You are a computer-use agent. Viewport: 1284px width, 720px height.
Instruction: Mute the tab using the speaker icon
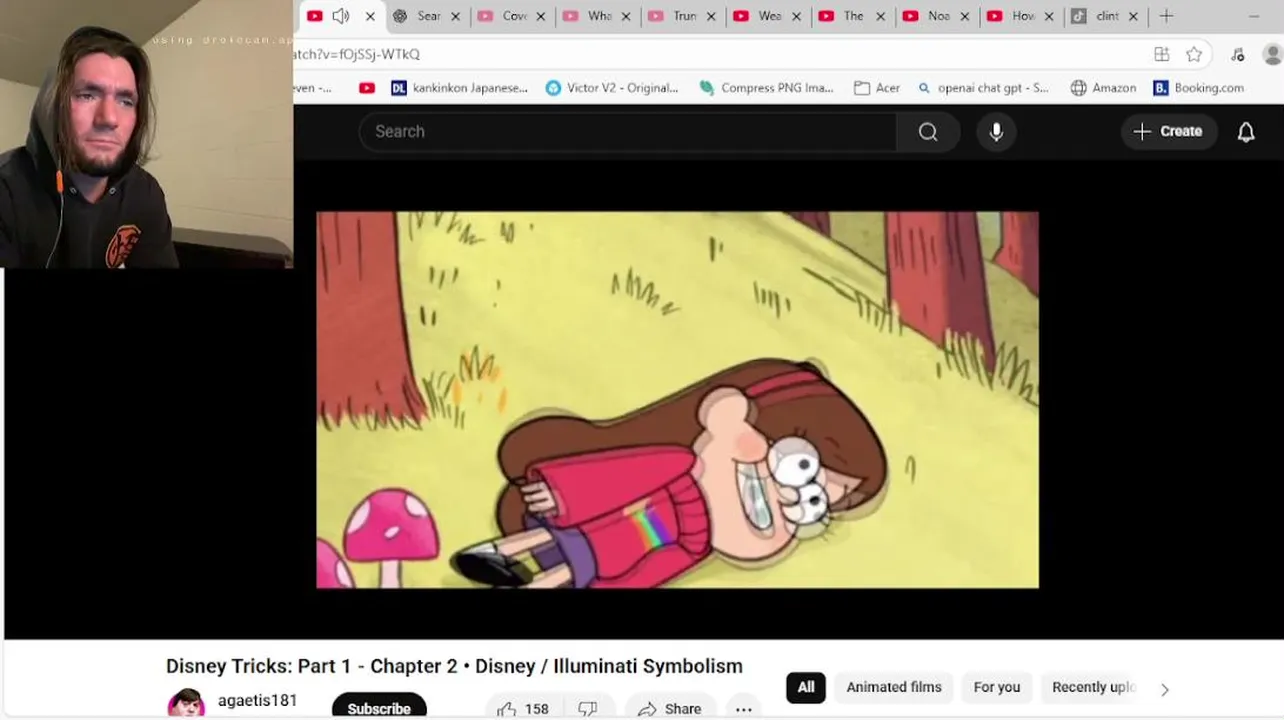[341, 16]
